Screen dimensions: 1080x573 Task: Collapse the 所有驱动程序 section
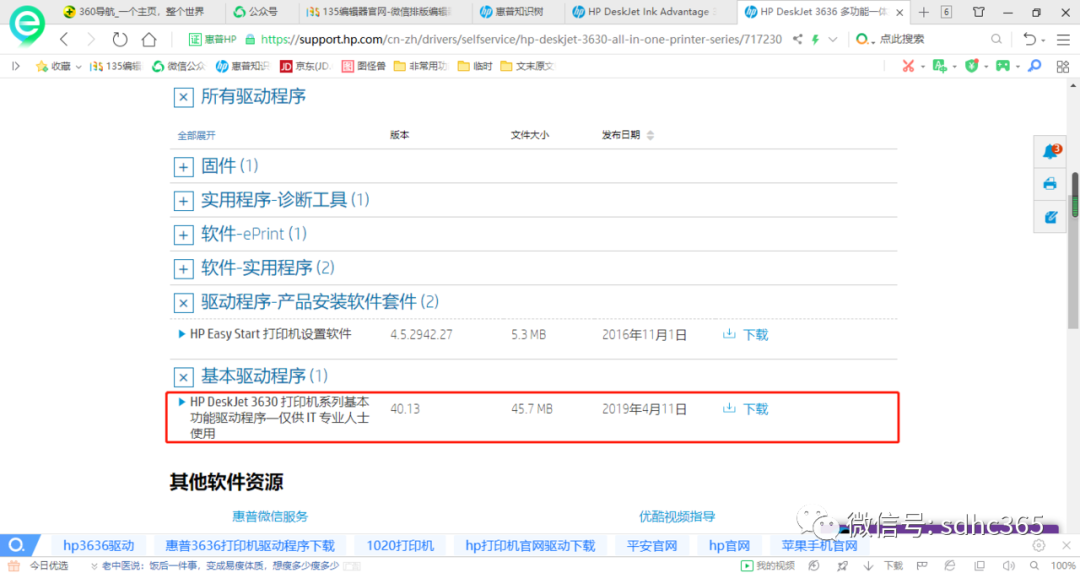pyautogui.click(x=183, y=97)
